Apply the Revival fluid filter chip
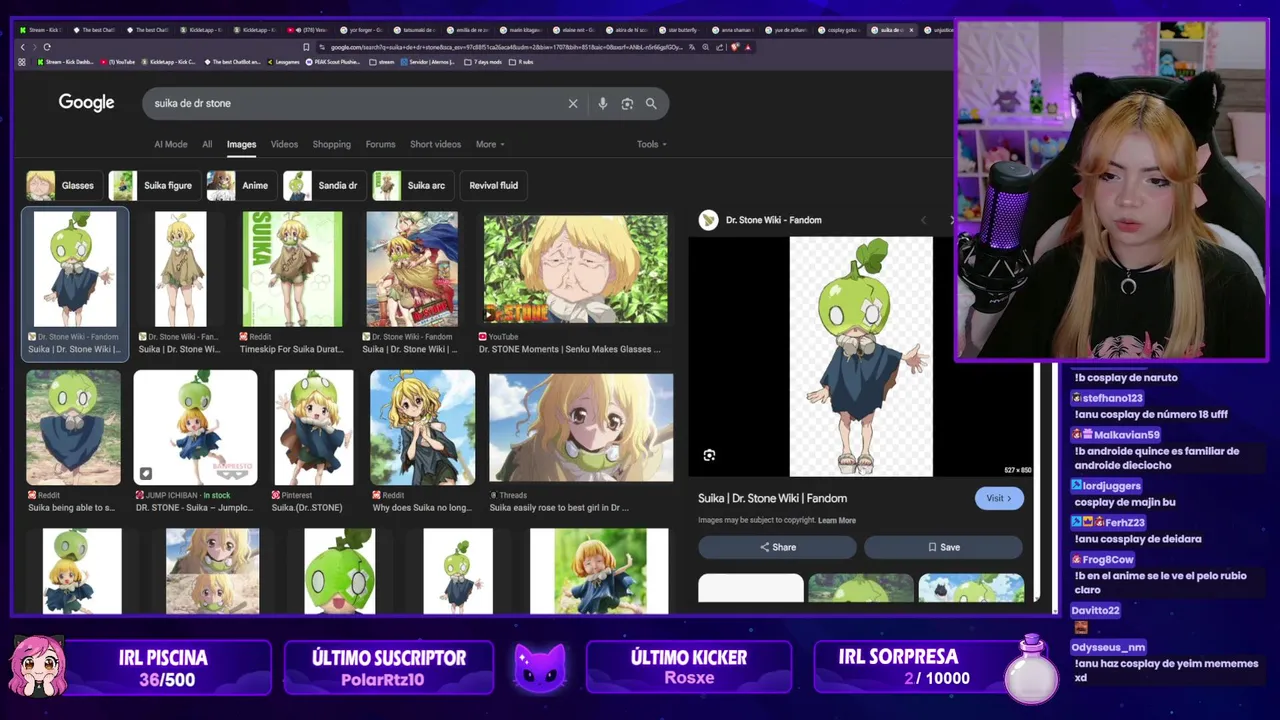 494,185
